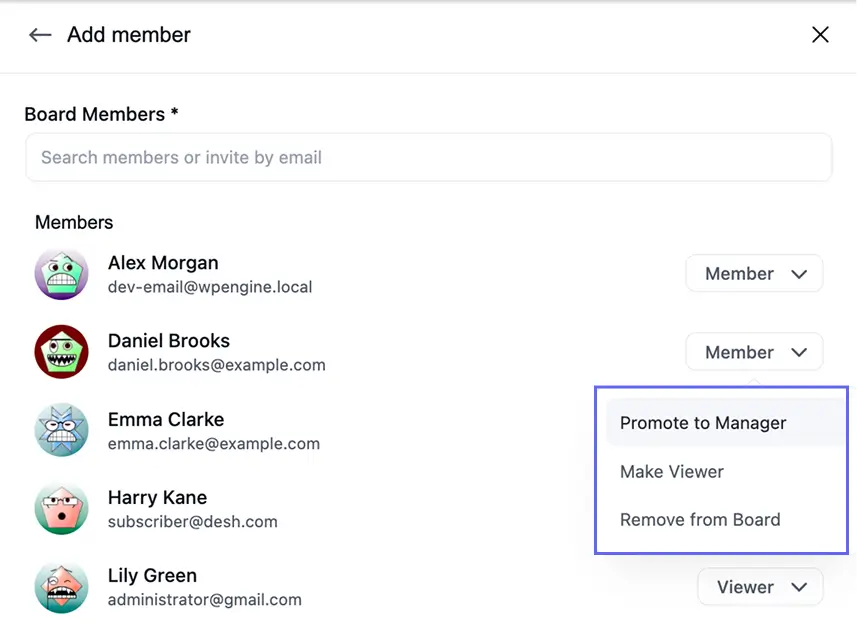Open Lily Green's Viewer role dropdown

click(x=760, y=587)
